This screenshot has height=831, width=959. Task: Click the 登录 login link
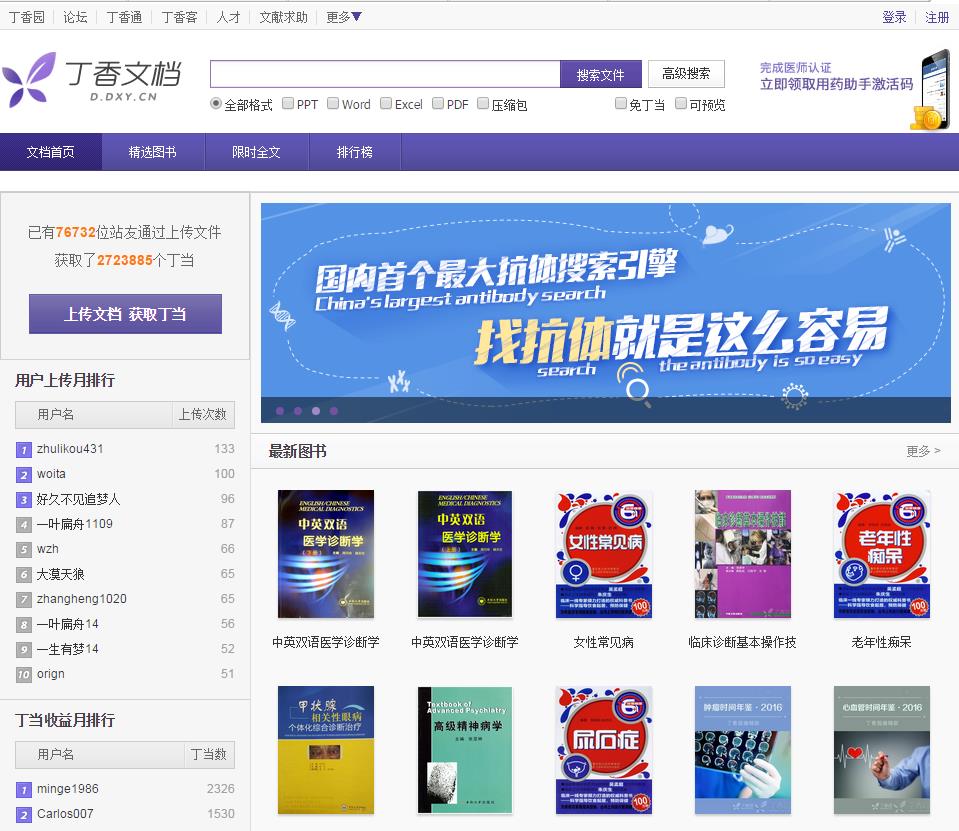[x=894, y=17]
